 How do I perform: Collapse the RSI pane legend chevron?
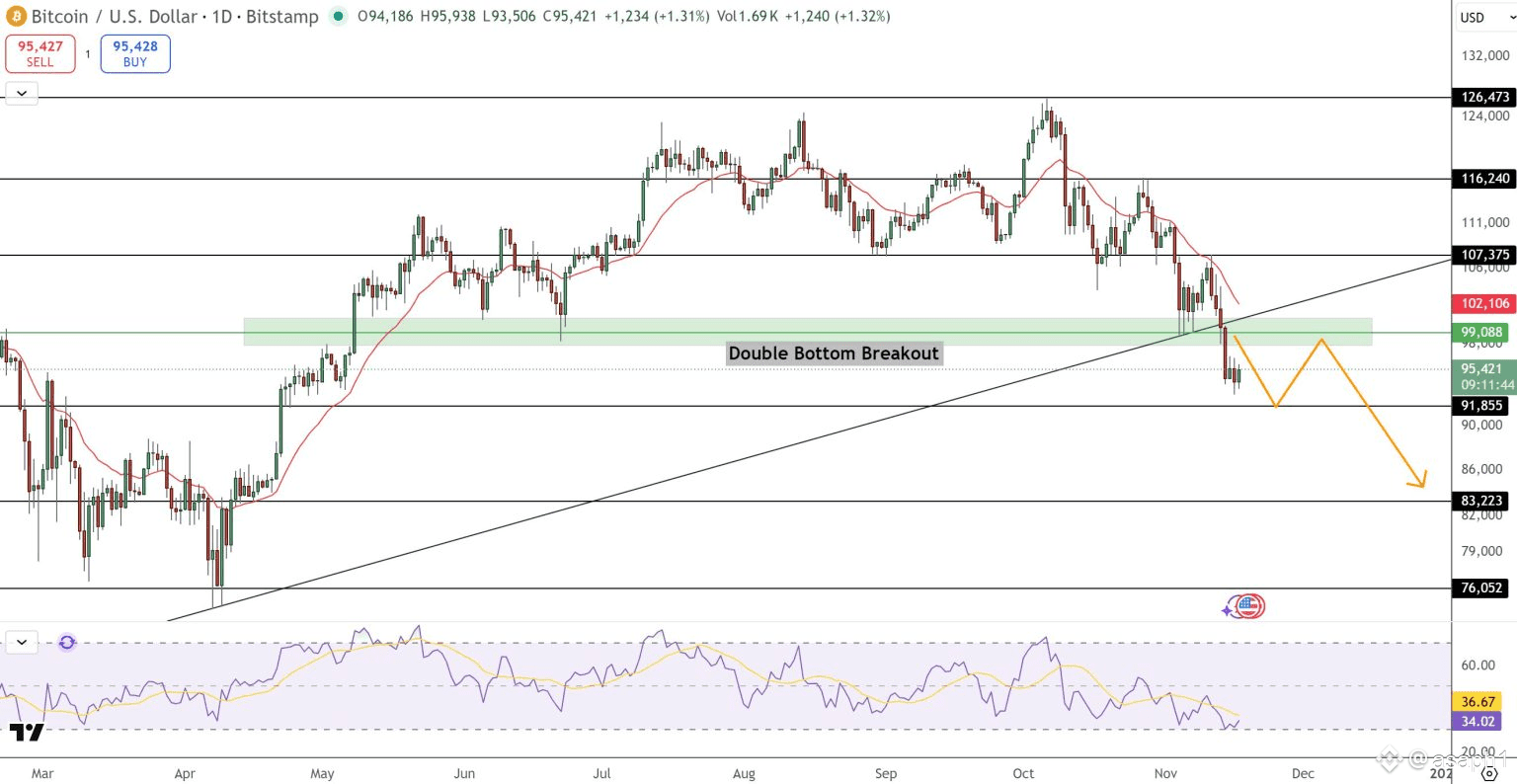(x=22, y=643)
